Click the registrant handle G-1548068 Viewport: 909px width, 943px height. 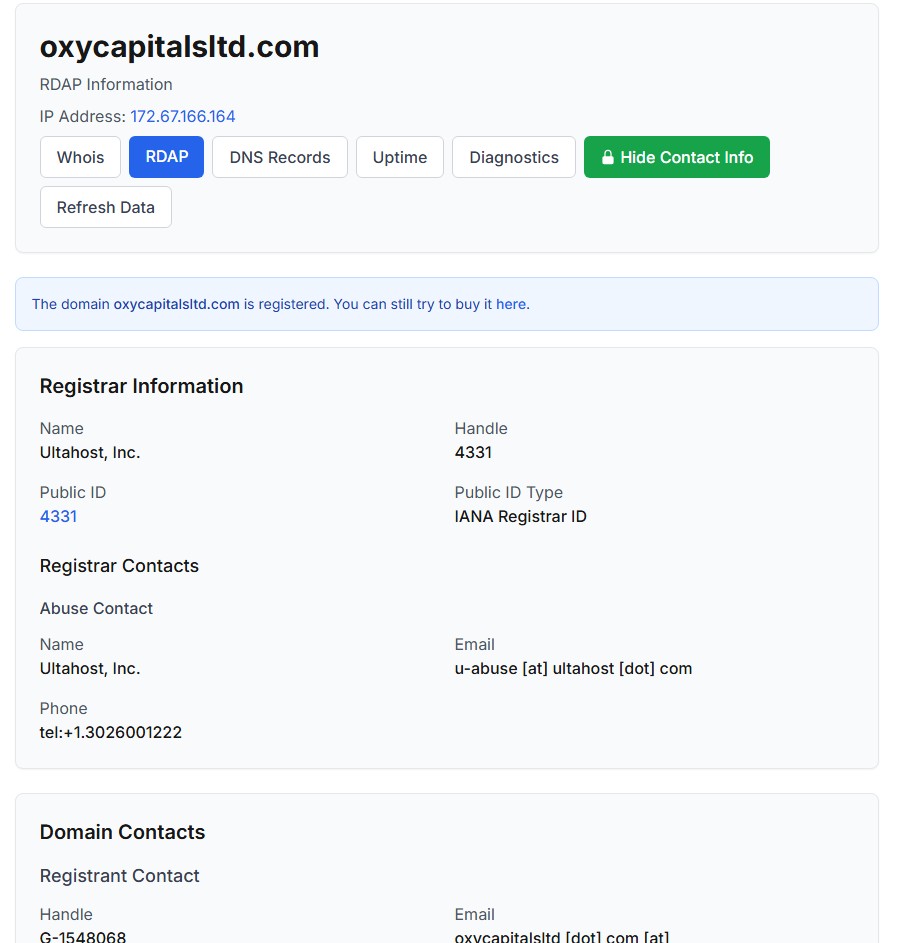[83, 937]
